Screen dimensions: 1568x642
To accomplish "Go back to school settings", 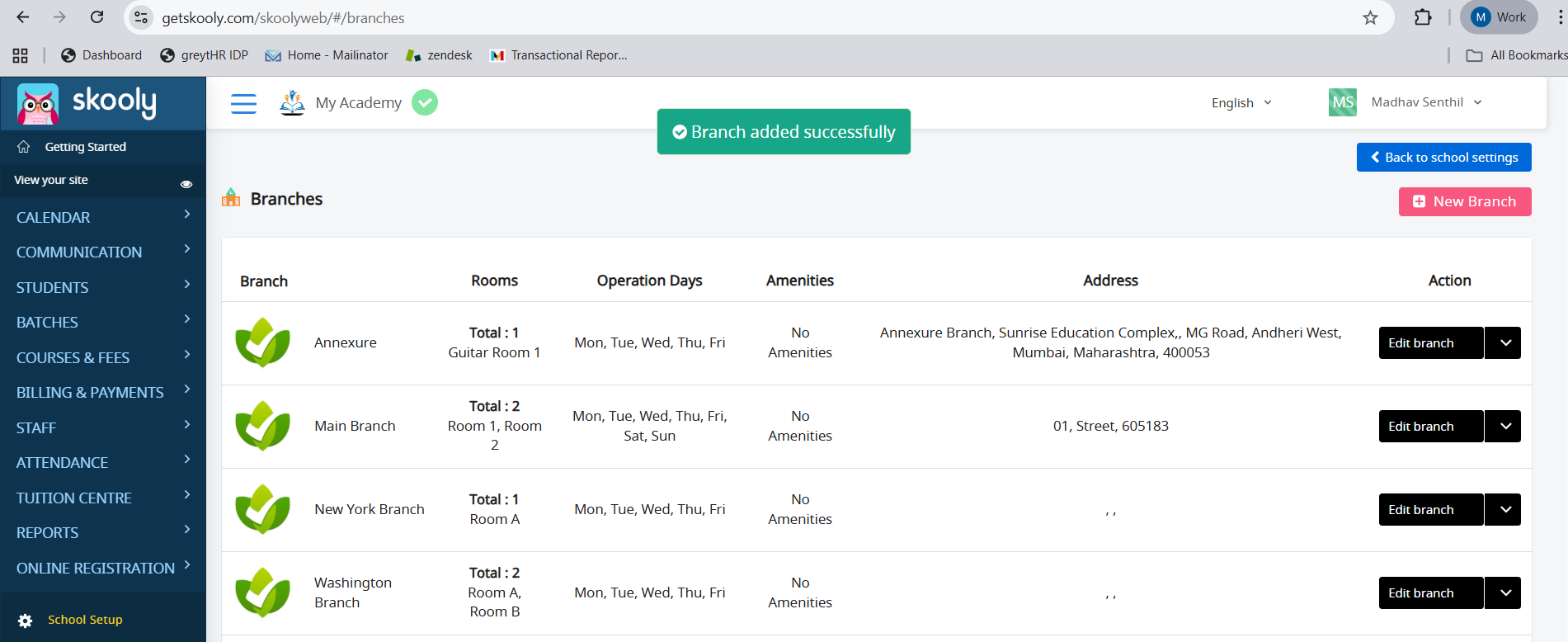I will coord(1443,158).
